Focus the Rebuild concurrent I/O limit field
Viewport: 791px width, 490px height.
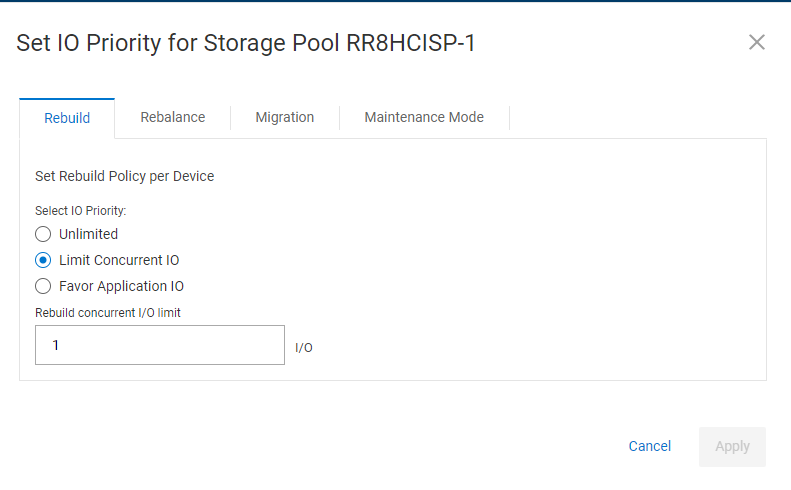click(160, 345)
